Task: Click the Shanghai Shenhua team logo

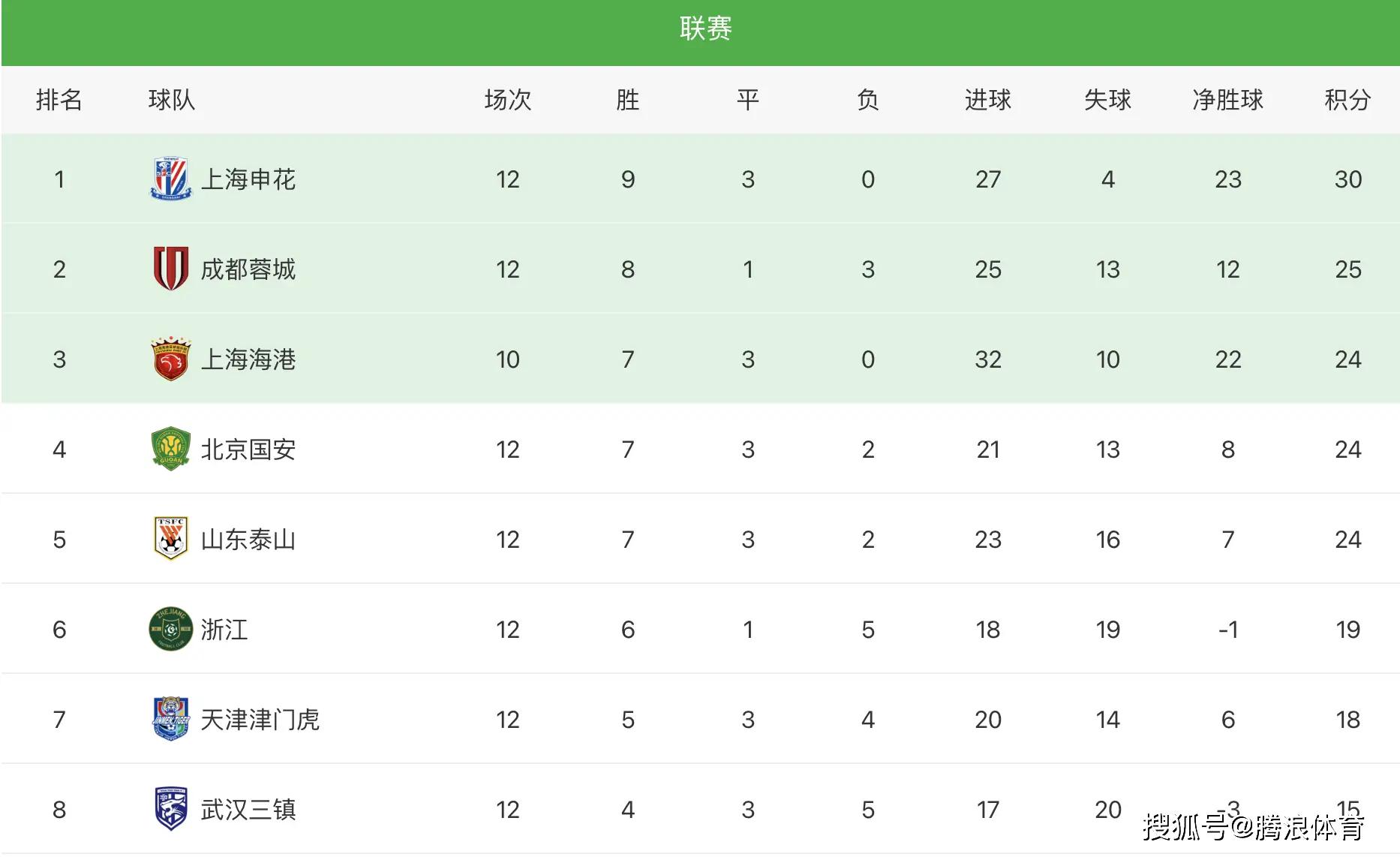Action: point(171,179)
